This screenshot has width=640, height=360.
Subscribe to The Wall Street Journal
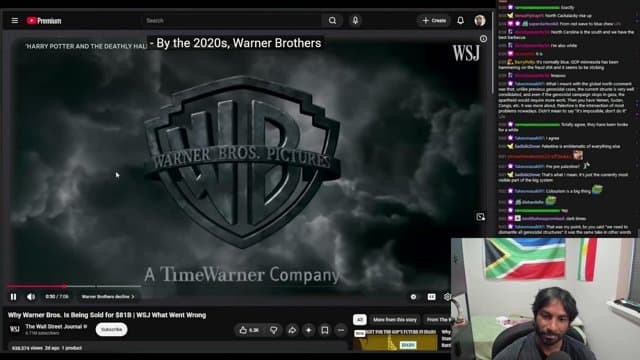tap(111, 329)
